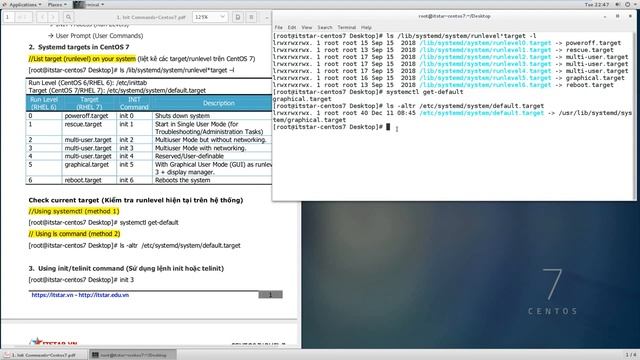The image size is (640, 360).
Task: Open the PDF viewer hamburger menu
Action: tap(251, 17)
